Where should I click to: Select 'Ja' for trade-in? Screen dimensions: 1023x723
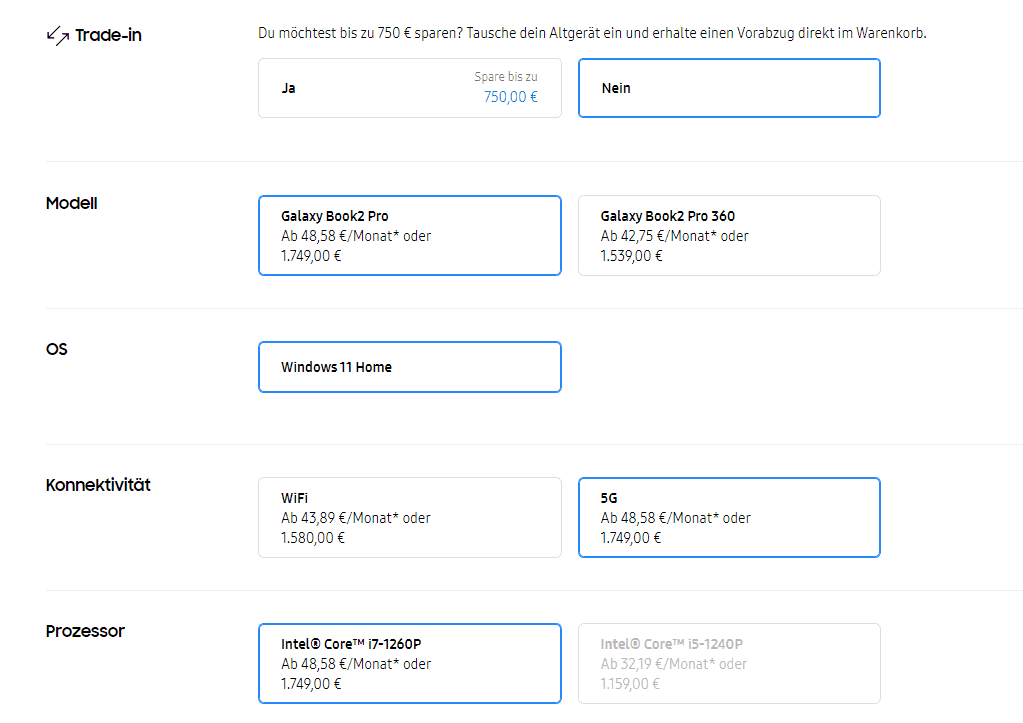pos(409,88)
